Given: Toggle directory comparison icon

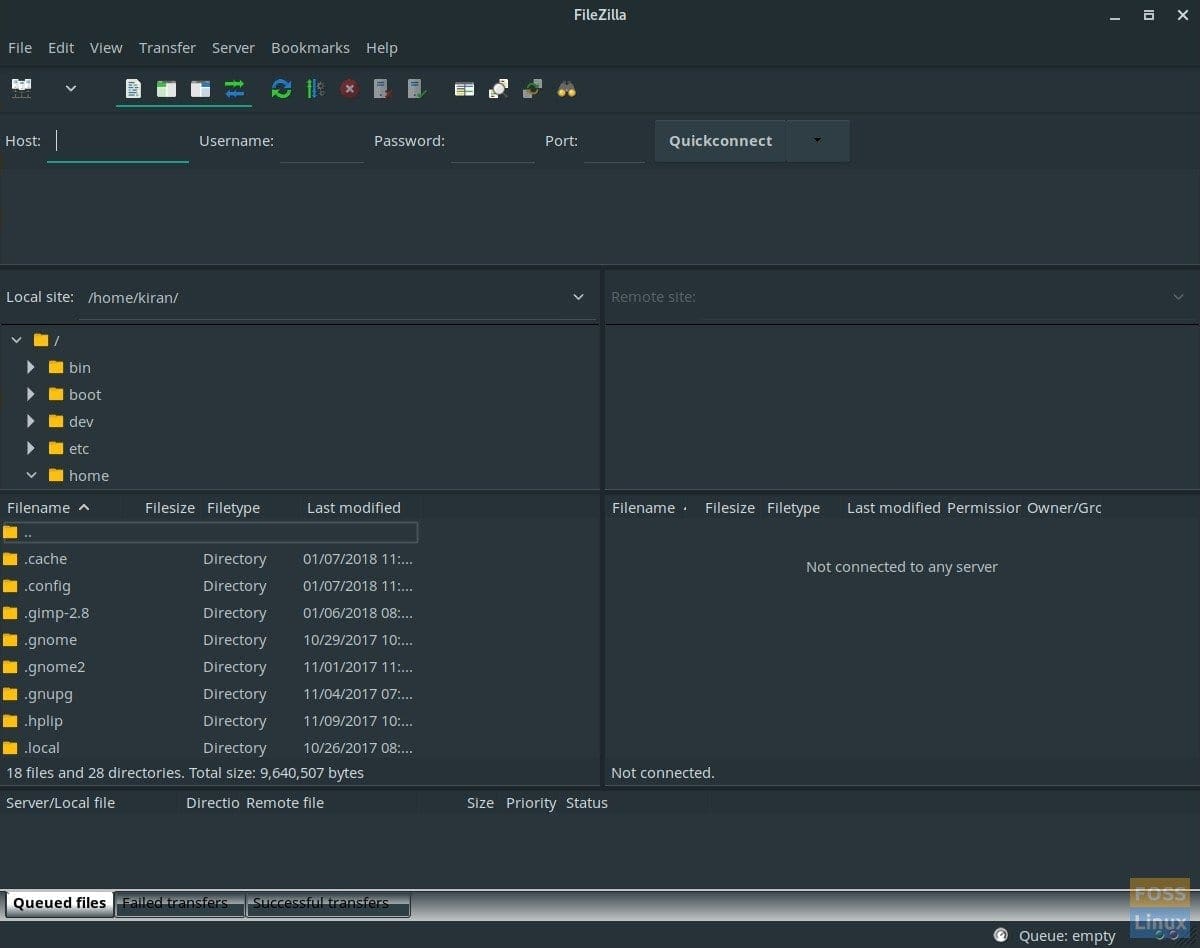Looking at the screenshot, I should (x=498, y=89).
